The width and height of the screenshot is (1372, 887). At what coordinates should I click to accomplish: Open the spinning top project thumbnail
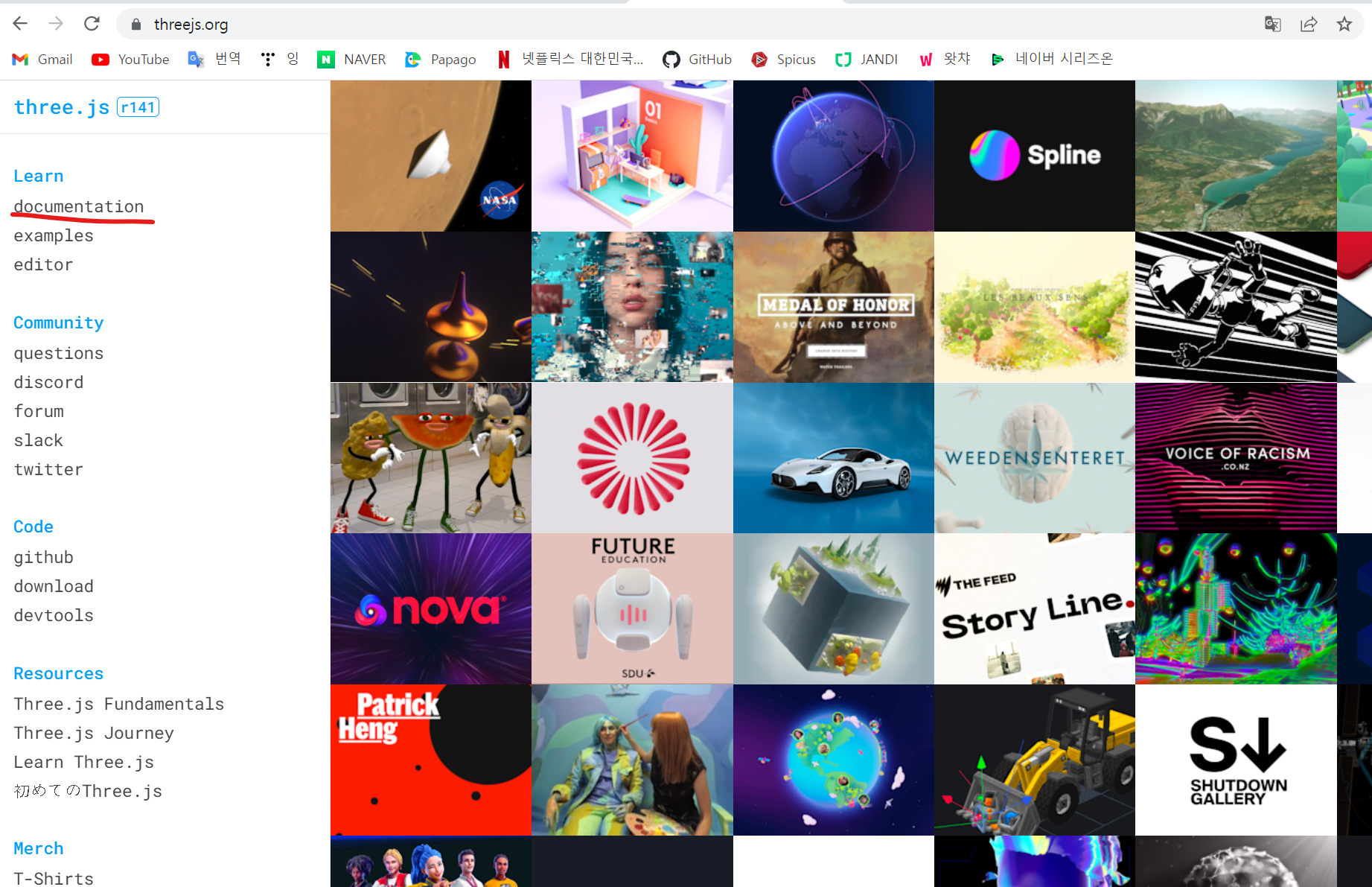click(x=431, y=307)
